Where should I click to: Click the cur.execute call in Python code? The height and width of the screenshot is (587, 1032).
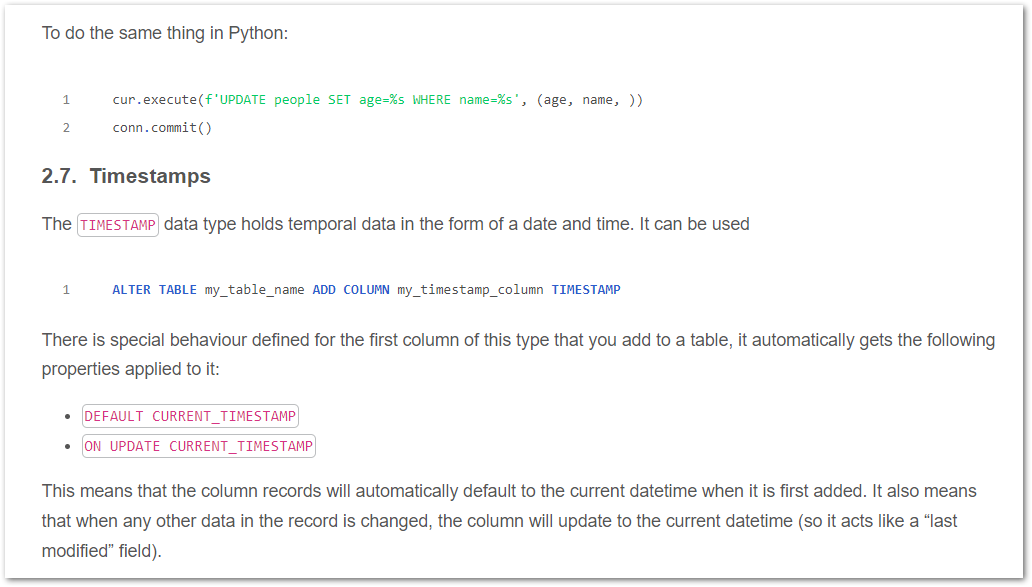(155, 100)
